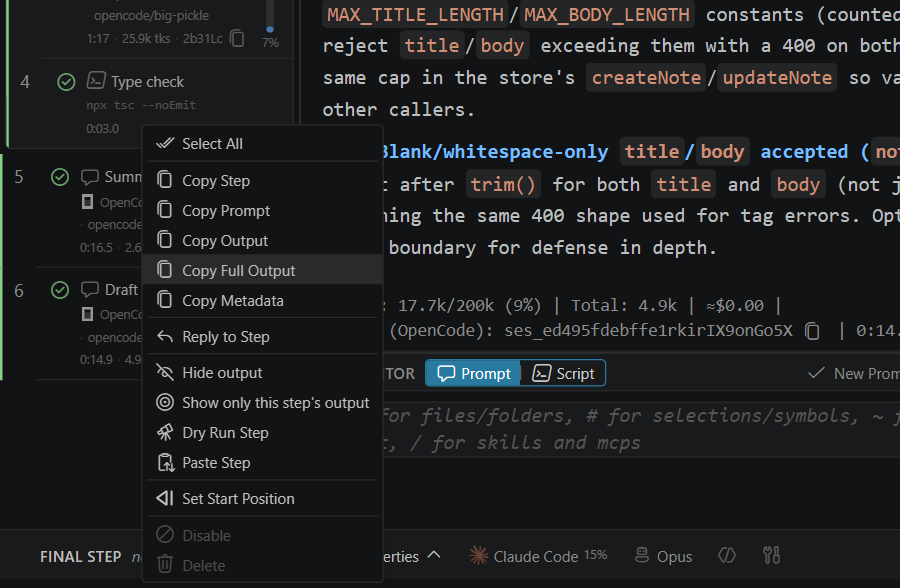The width and height of the screenshot is (900, 588).
Task: Click the updateNote code reference
Action: [777, 78]
